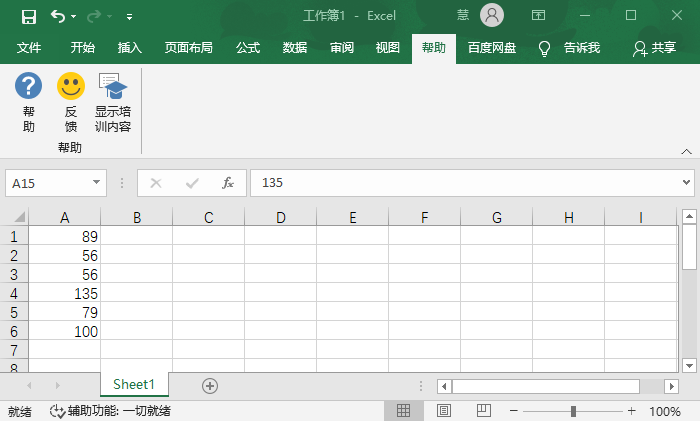Expand the formula bar

click(x=686, y=183)
